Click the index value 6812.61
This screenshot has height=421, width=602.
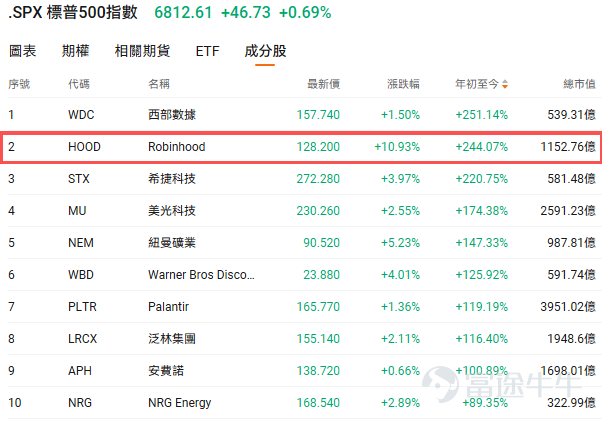coord(183,12)
